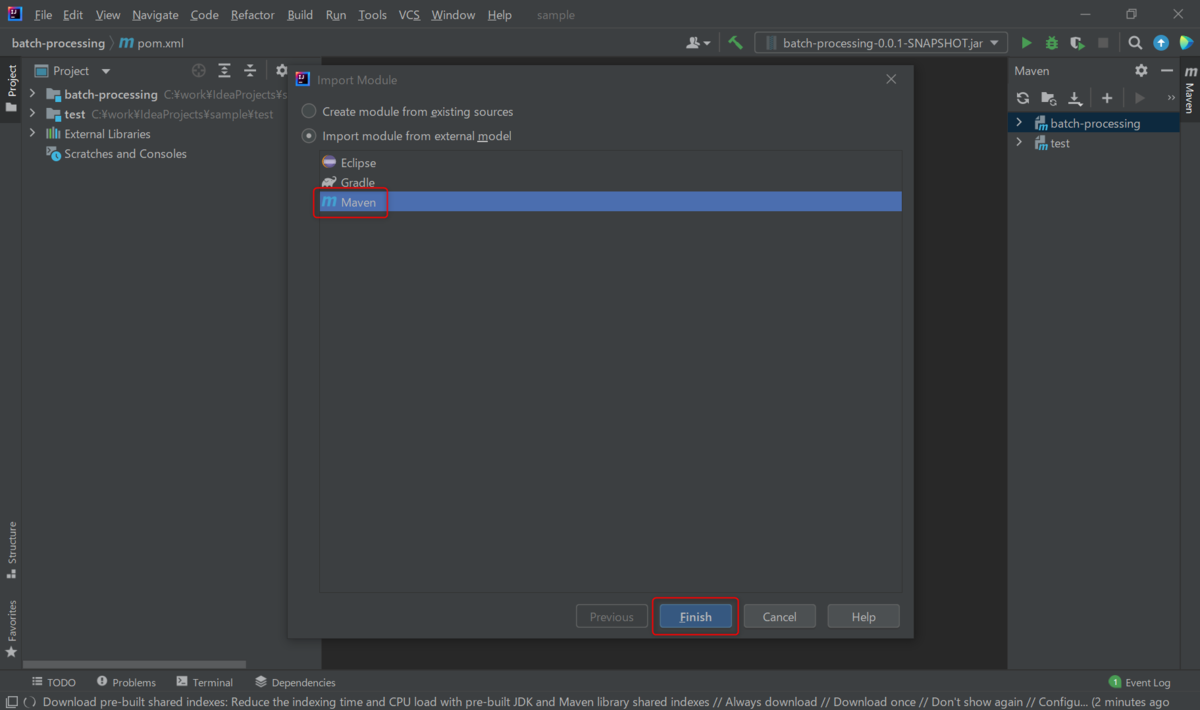Open Project panel options gear

pos(281,71)
